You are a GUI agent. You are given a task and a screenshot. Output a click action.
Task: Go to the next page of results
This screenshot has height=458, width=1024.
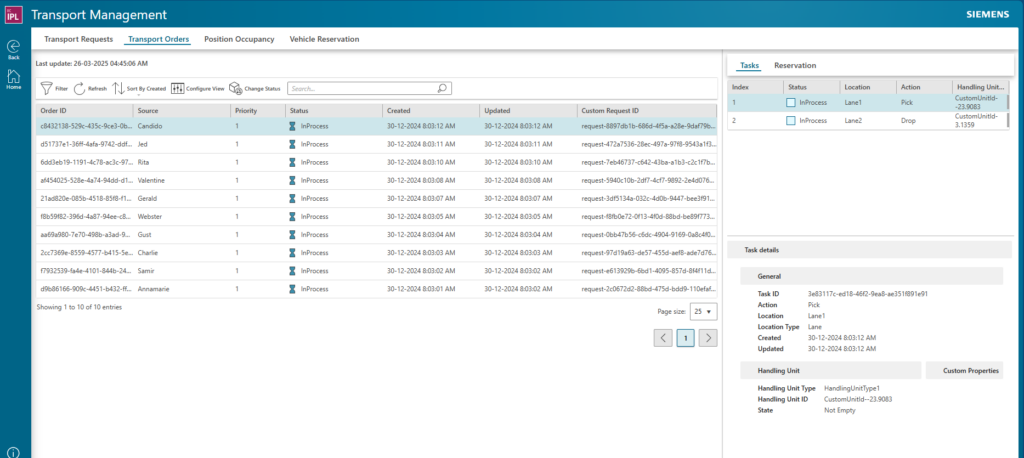tap(708, 338)
